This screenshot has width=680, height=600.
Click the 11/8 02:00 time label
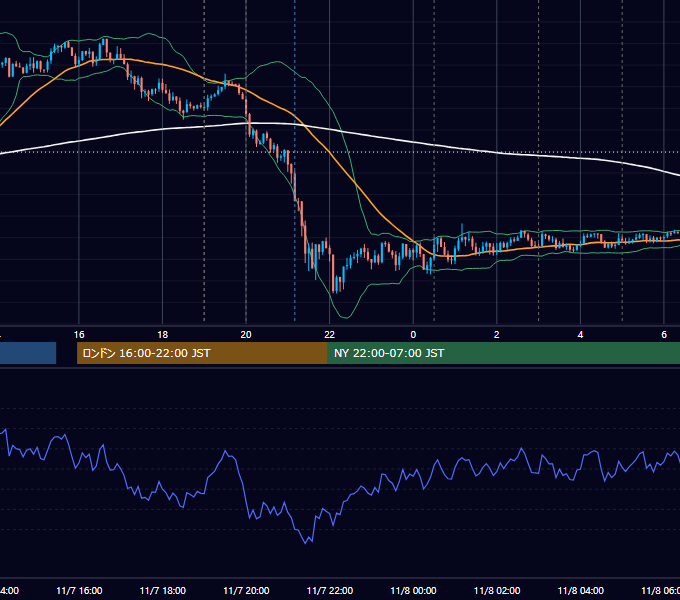(x=497, y=590)
